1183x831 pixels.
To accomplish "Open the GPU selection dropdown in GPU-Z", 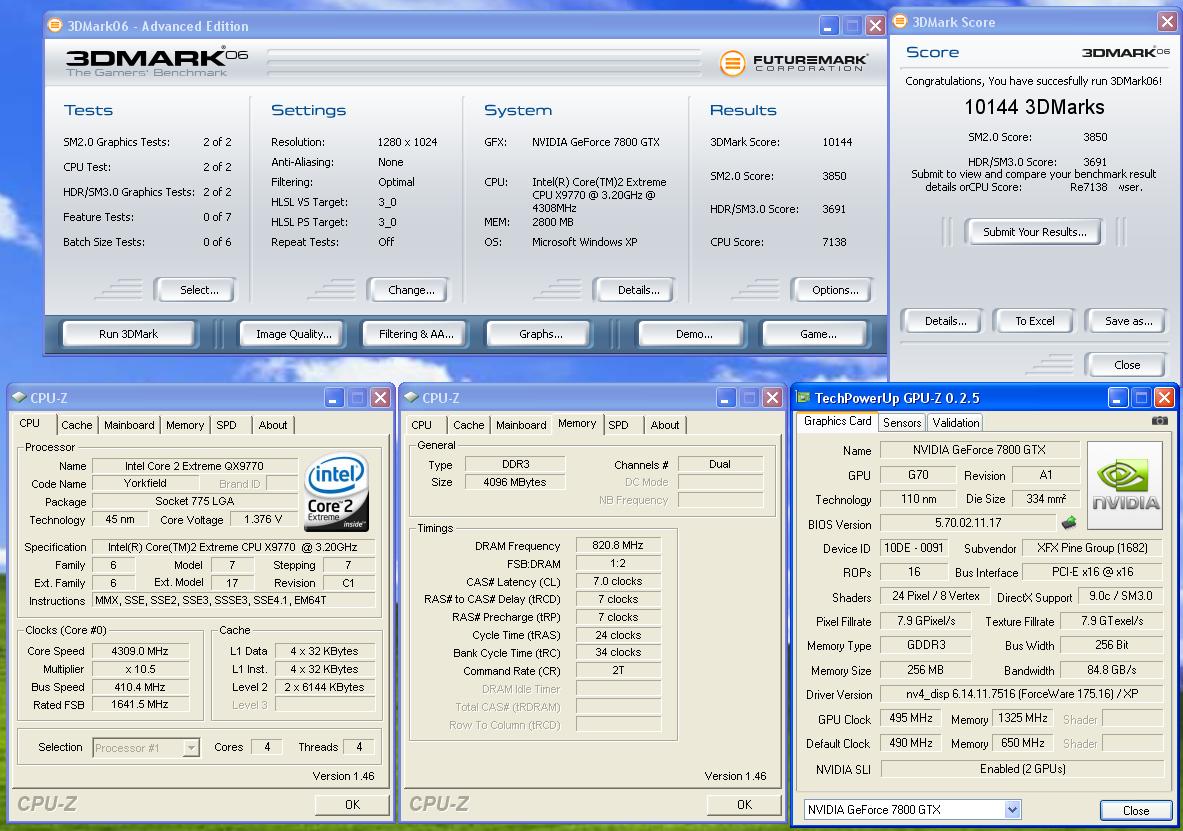I will pyautogui.click(x=1012, y=809).
